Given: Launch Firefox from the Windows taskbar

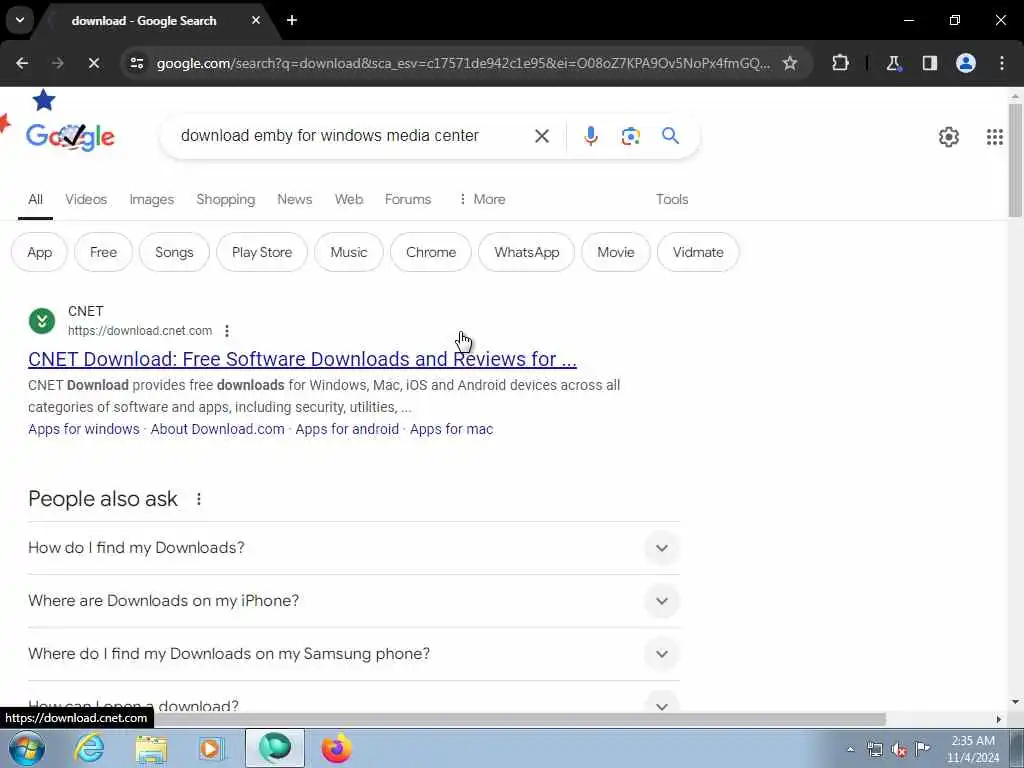Looking at the screenshot, I should (x=336, y=748).
